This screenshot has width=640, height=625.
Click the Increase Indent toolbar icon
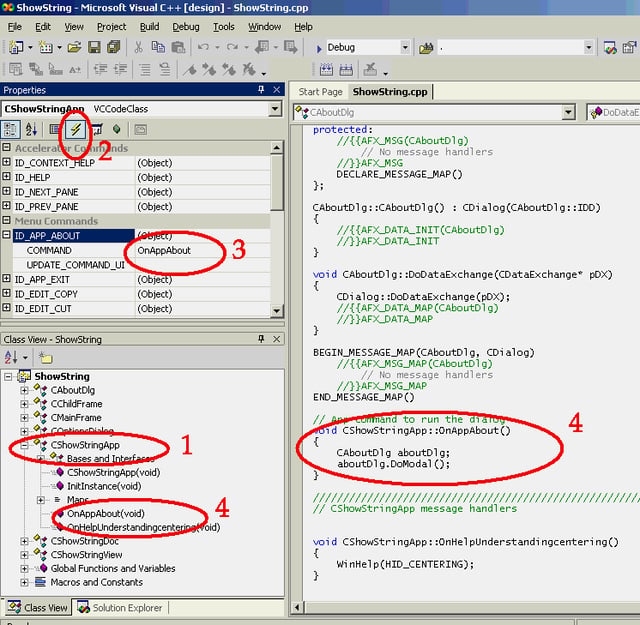120,69
